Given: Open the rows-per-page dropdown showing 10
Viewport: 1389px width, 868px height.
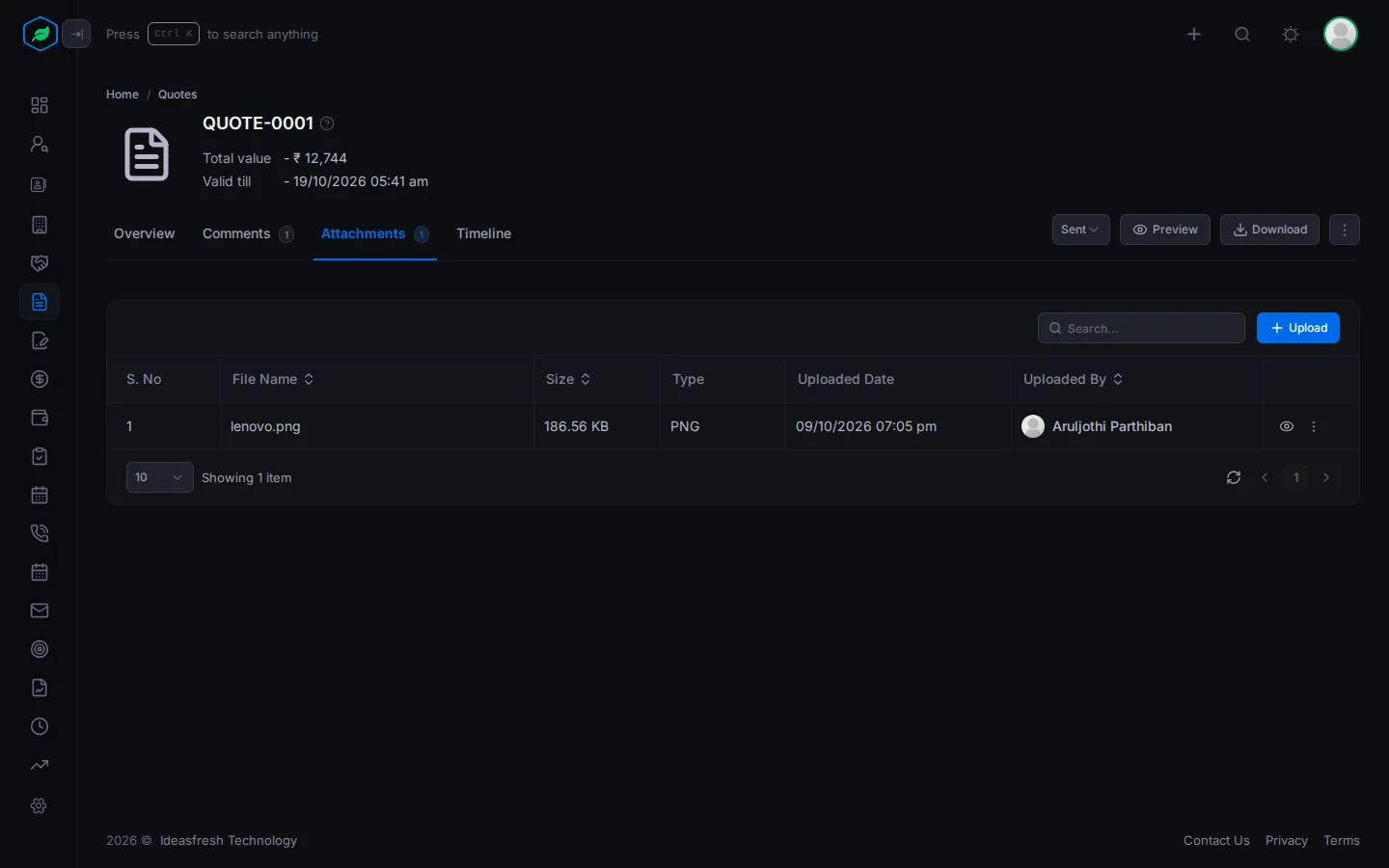Looking at the screenshot, I should 160,477.
